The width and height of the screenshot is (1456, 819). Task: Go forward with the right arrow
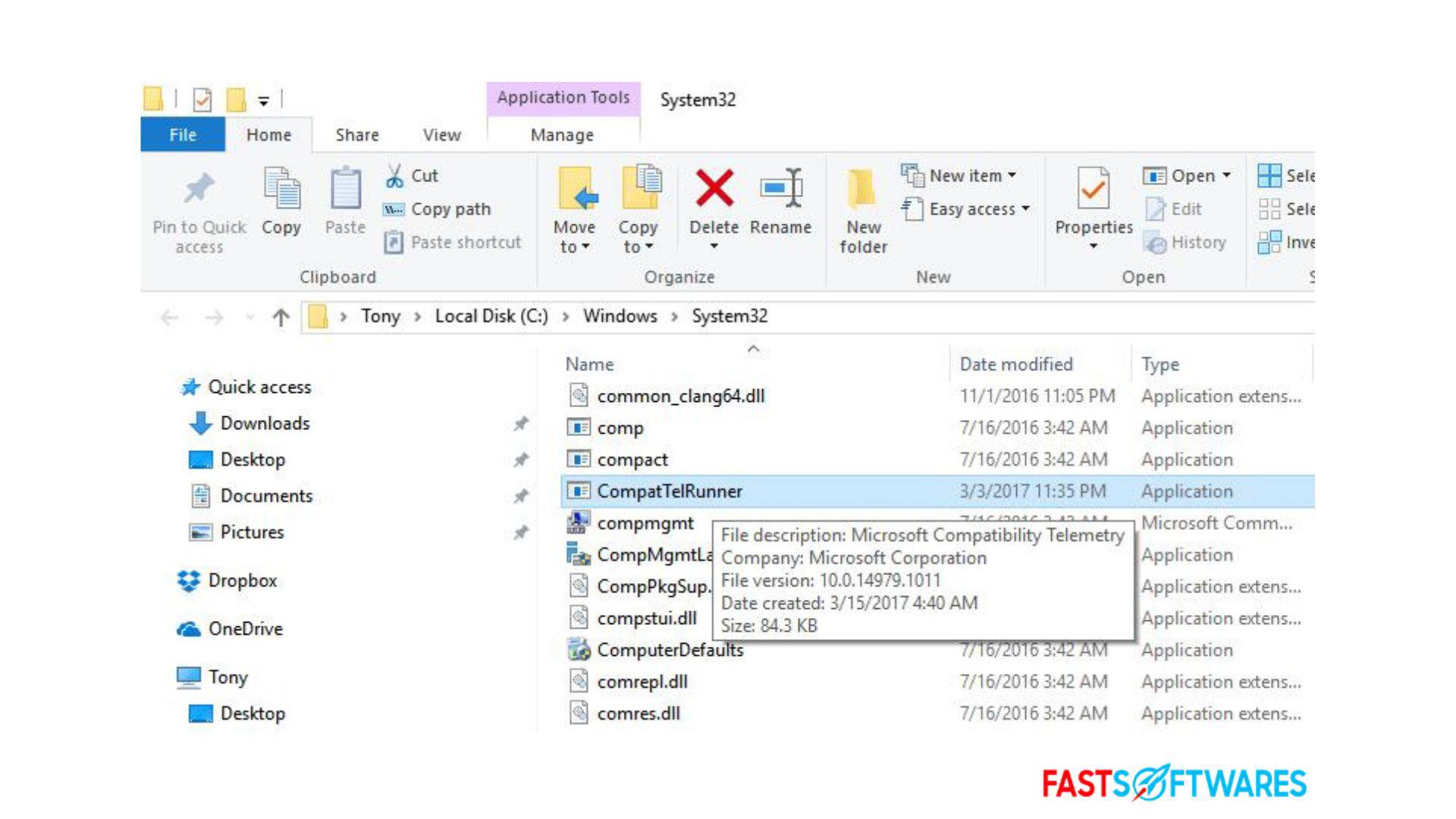pos(214,317)
